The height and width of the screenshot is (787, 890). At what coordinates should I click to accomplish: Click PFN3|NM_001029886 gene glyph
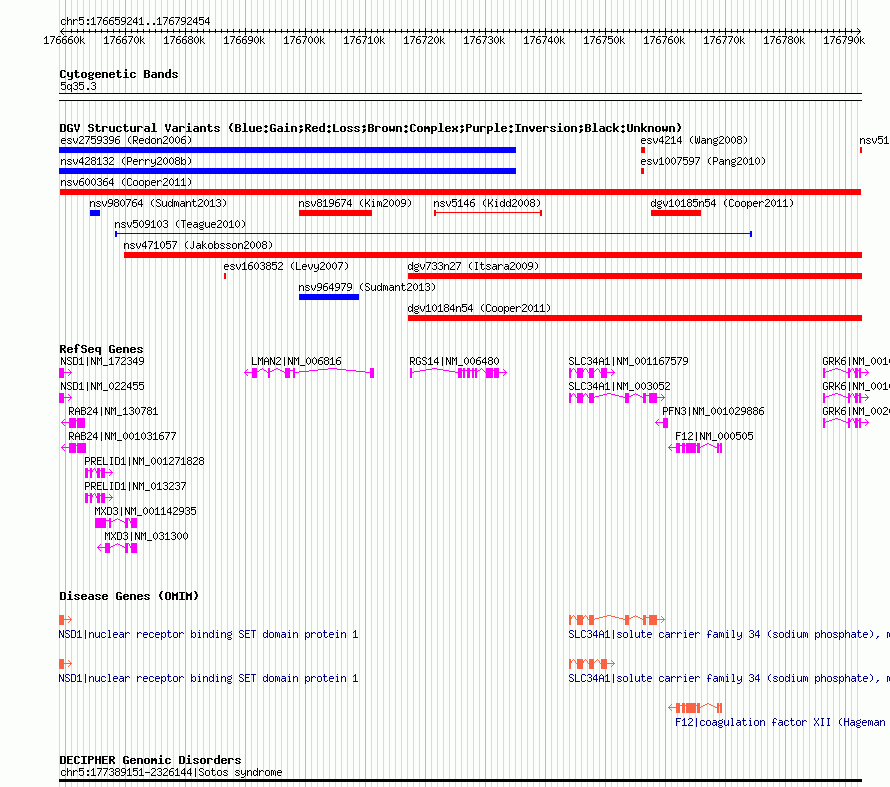tap(661, 423)
